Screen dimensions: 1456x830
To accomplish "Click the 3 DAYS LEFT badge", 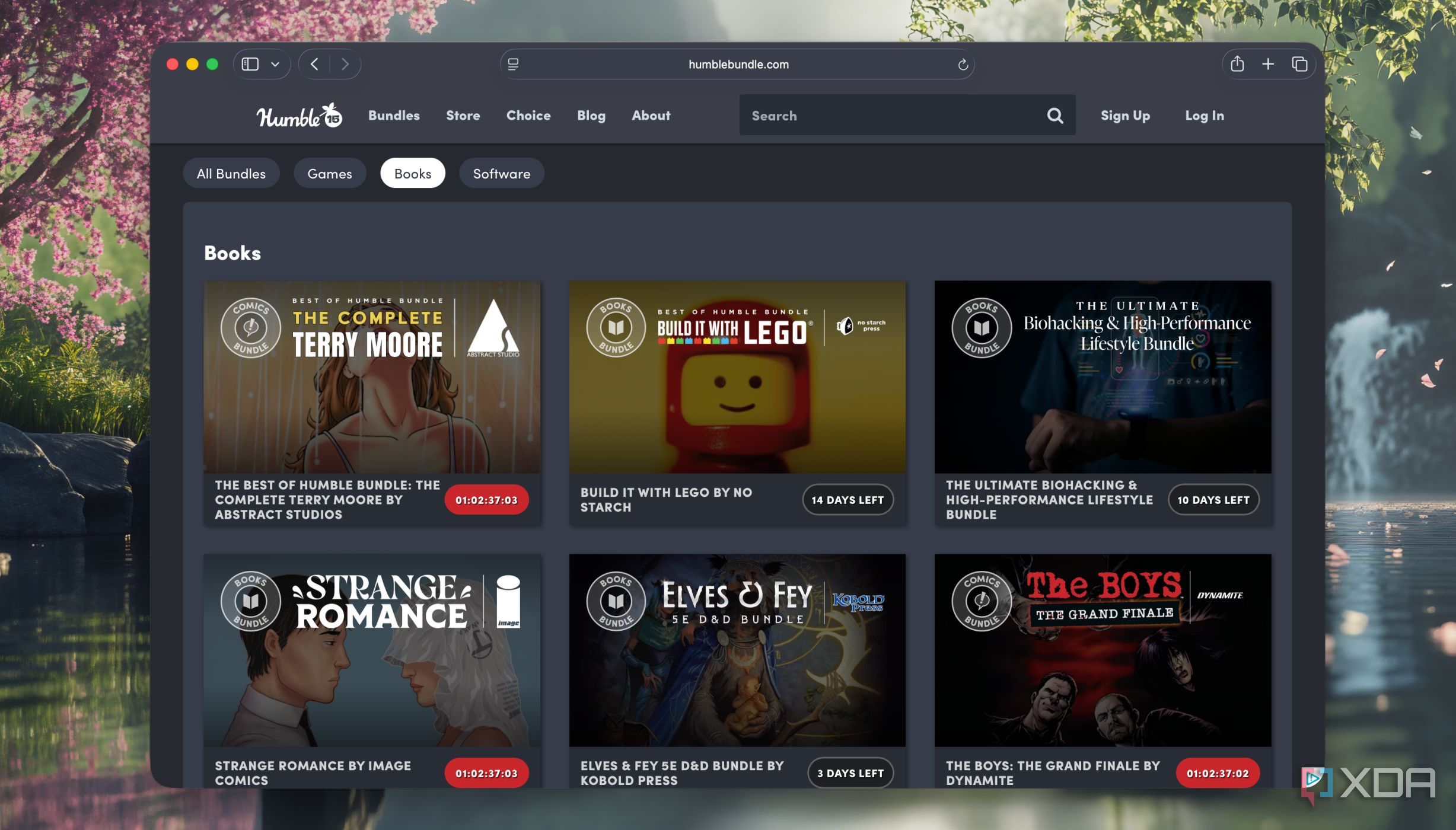I will [850, 773].
